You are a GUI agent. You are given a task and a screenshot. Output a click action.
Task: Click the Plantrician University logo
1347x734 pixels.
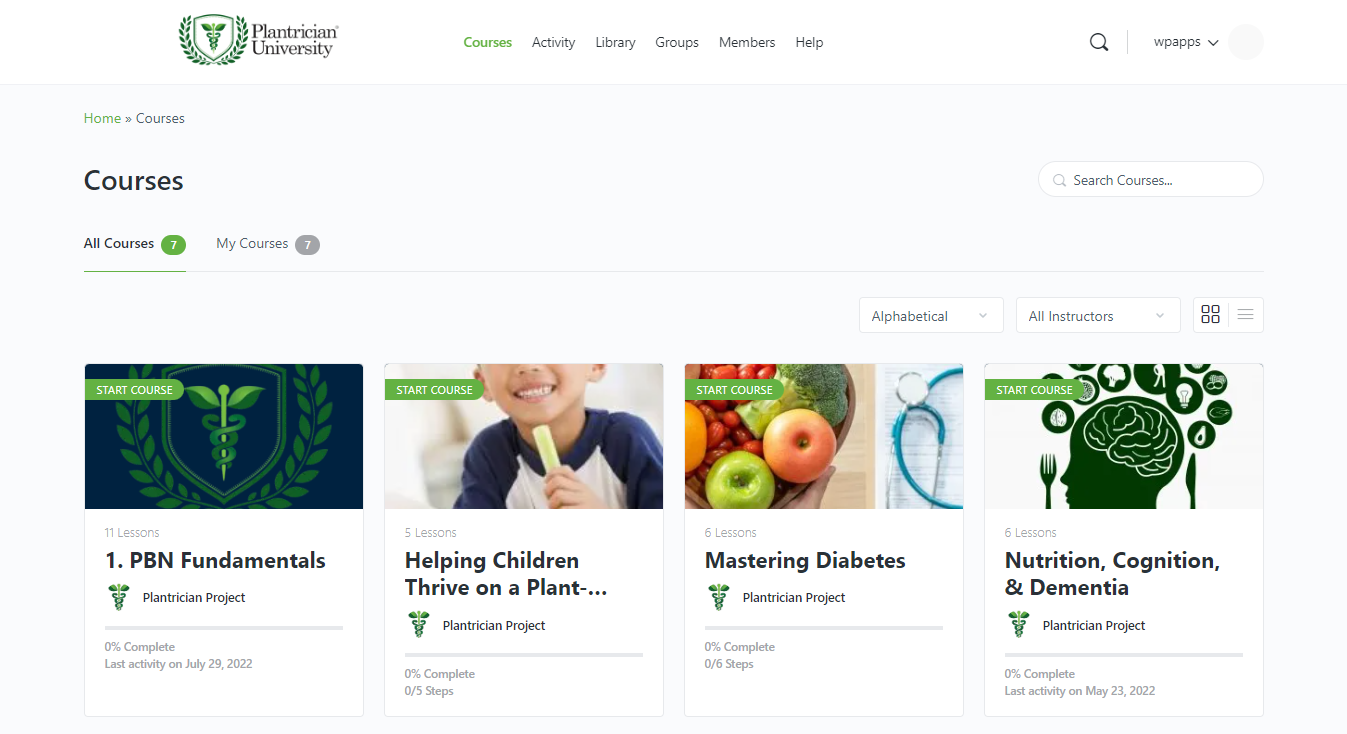258,40
